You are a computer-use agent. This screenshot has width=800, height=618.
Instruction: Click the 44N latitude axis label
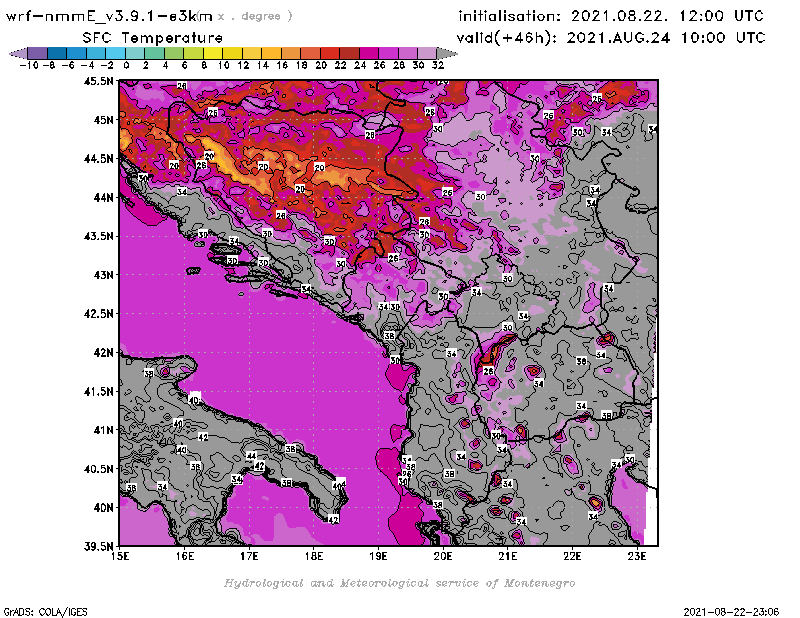click(104, 197)
